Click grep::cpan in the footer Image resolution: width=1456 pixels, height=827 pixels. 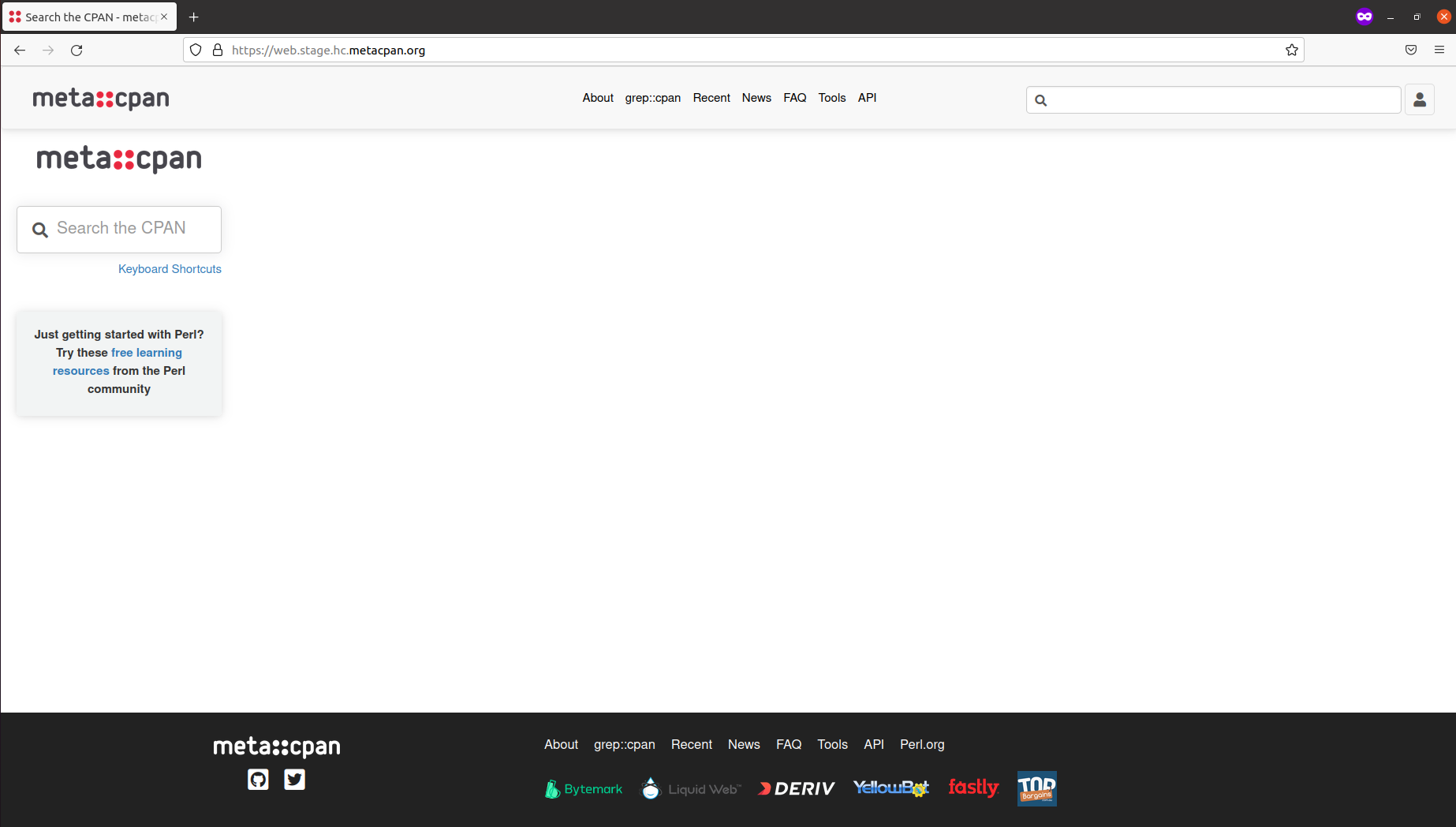pyautogui.click(x=625, y=744)
